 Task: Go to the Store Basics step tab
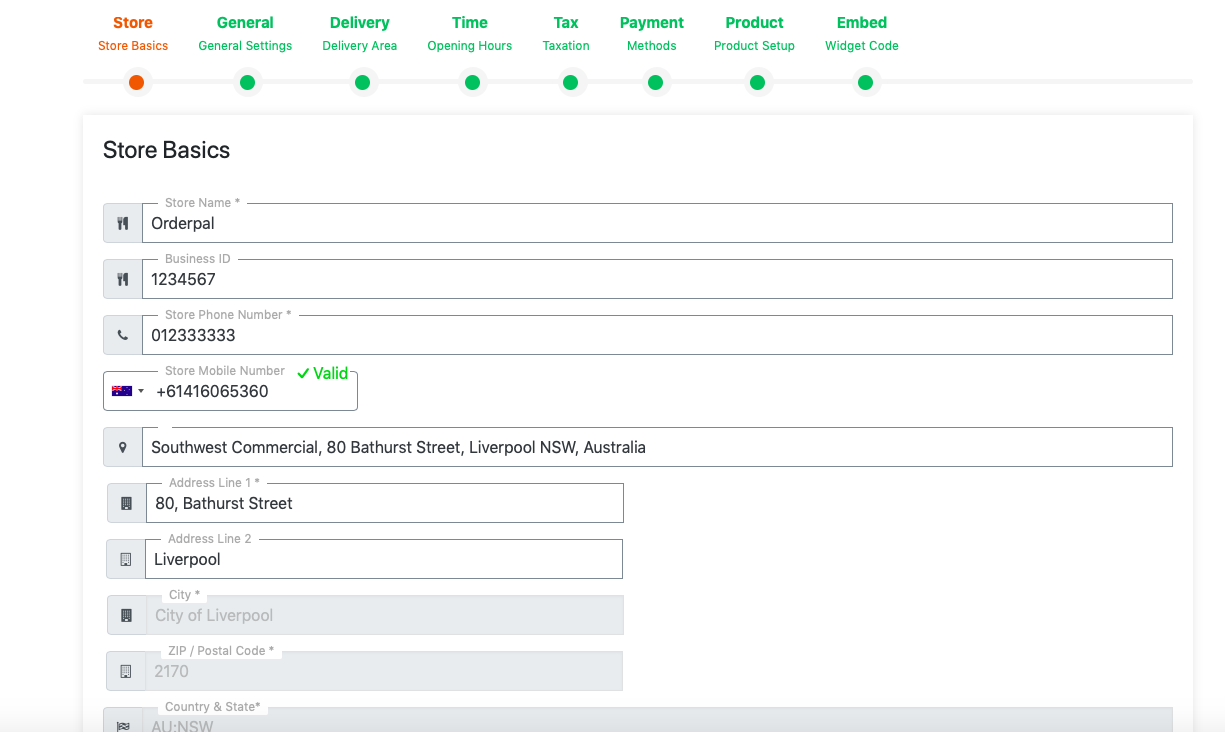[133, 33]
